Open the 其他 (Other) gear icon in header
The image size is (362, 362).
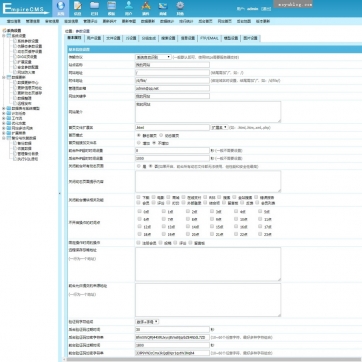180,8
